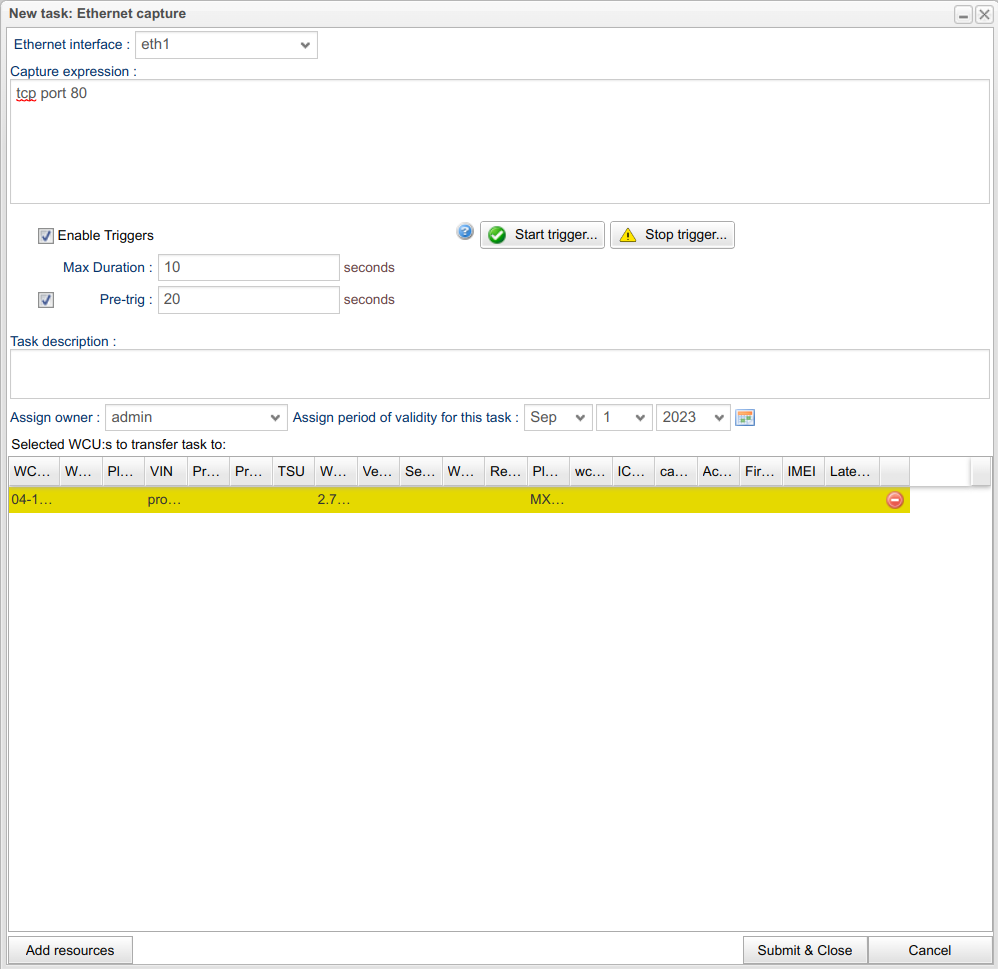Focus the Task description text area
Screen dimensions: 998x969
point(499,374)
